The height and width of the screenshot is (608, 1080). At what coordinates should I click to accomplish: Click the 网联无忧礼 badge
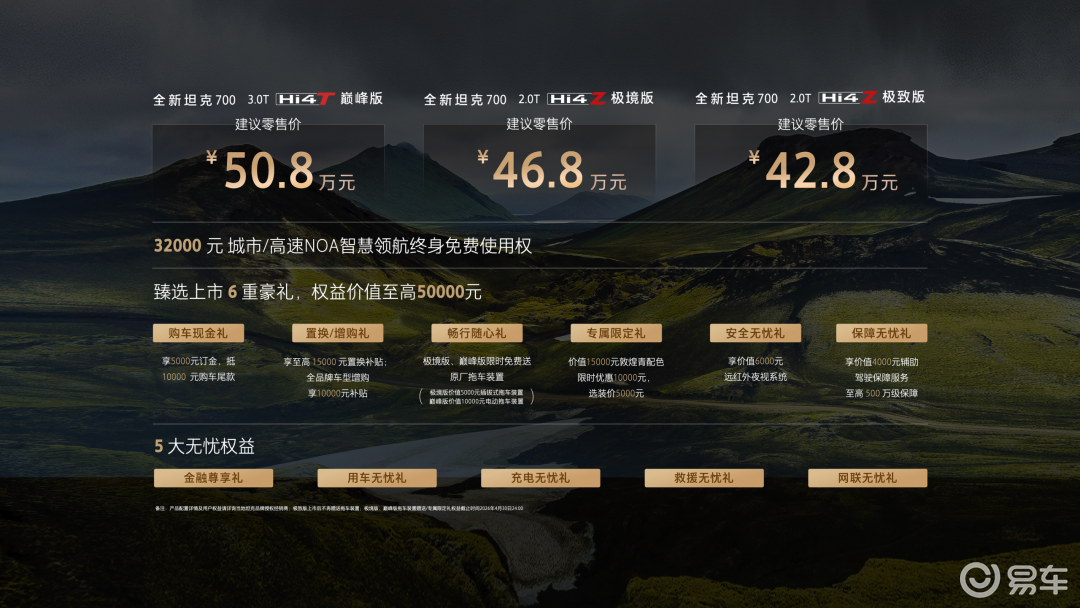867,478
